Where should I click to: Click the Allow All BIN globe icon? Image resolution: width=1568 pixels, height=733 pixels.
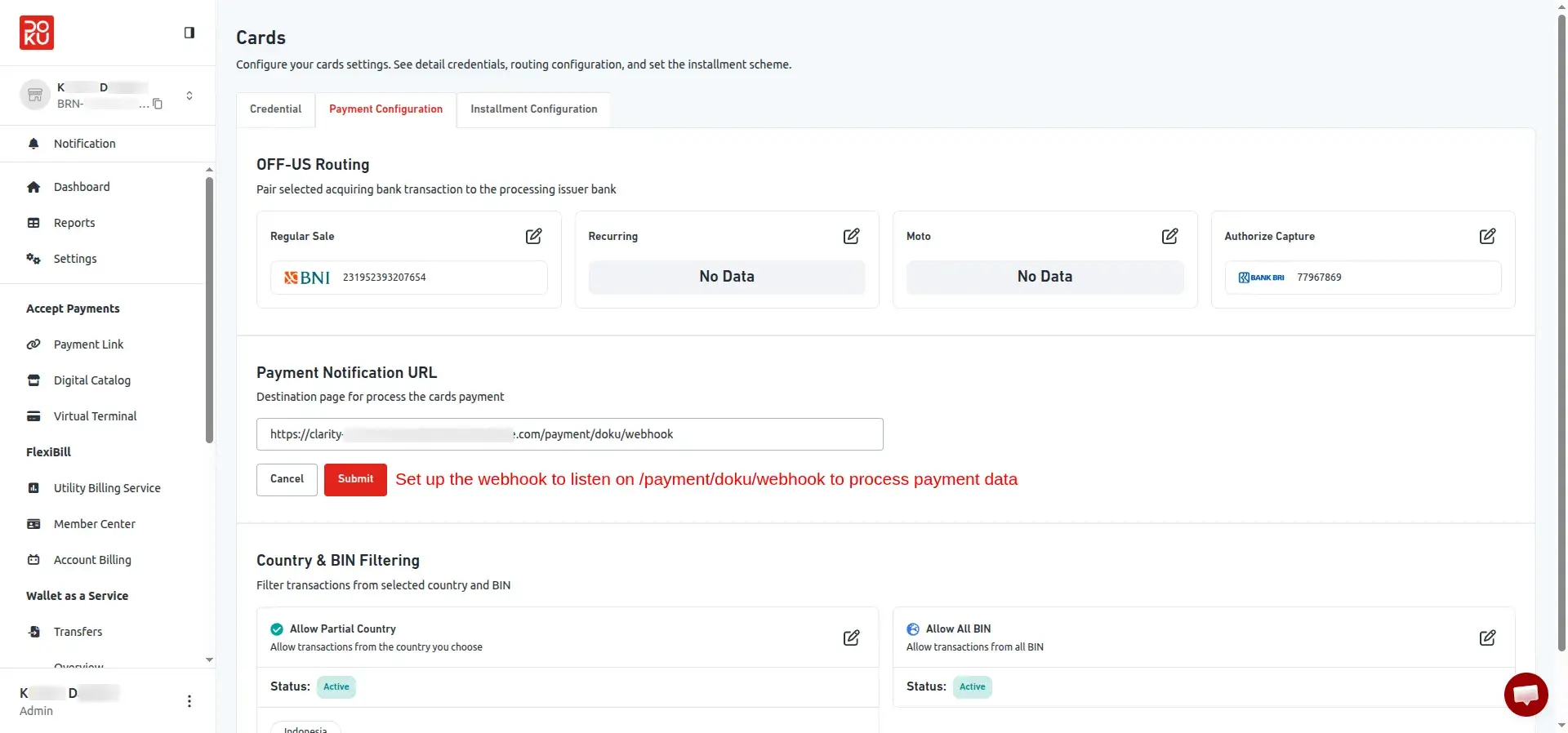[913, 629]
